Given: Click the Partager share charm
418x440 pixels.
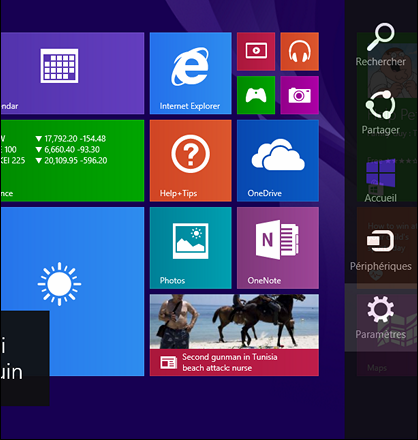Looking at the screenshot, I should pyautogui.click(x=381, y=113).
